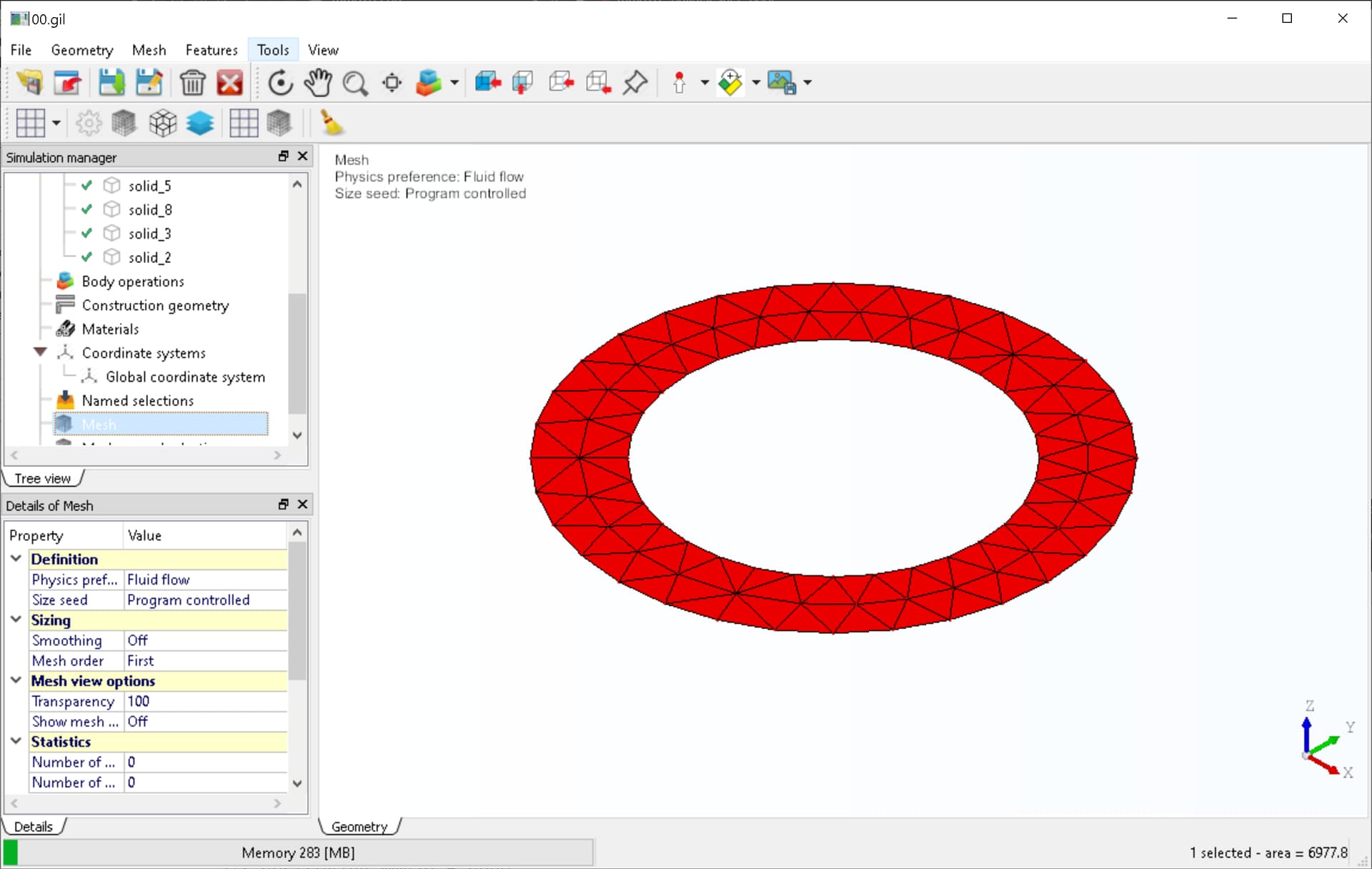Open the grid icon dropdown arrow
Screen dimensions: 1372x869
[x=56, y=124]
